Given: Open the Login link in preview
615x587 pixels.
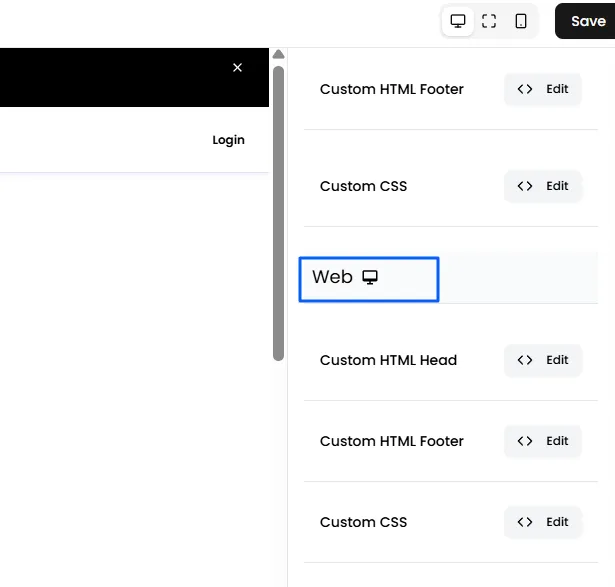Looking at the screenshot, I should point(228,140).
